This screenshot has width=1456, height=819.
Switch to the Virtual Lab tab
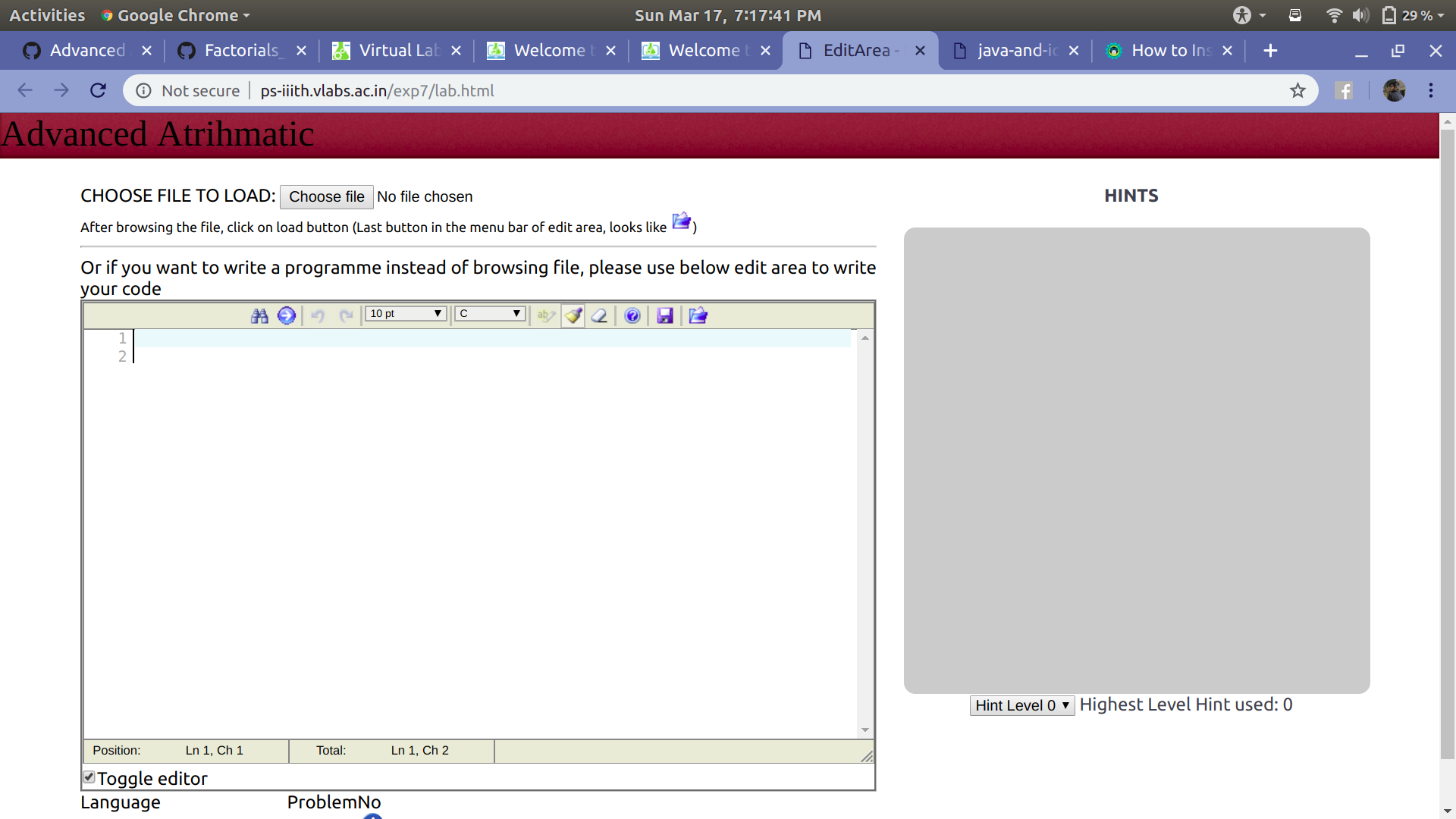point(397,51)
